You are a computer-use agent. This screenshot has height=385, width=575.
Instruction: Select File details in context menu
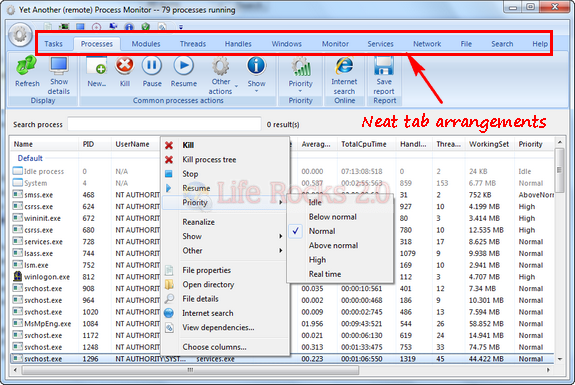click(x=224, y=299)
